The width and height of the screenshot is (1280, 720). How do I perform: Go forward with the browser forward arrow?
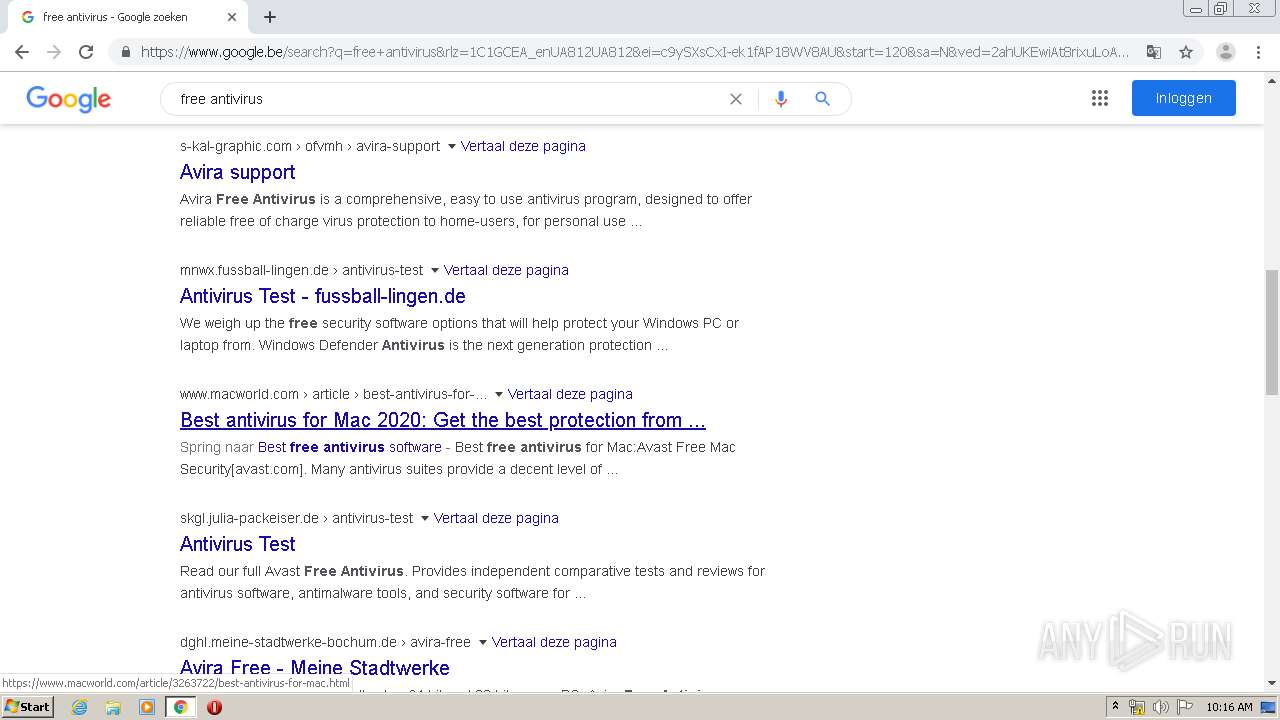coord(54,52)
